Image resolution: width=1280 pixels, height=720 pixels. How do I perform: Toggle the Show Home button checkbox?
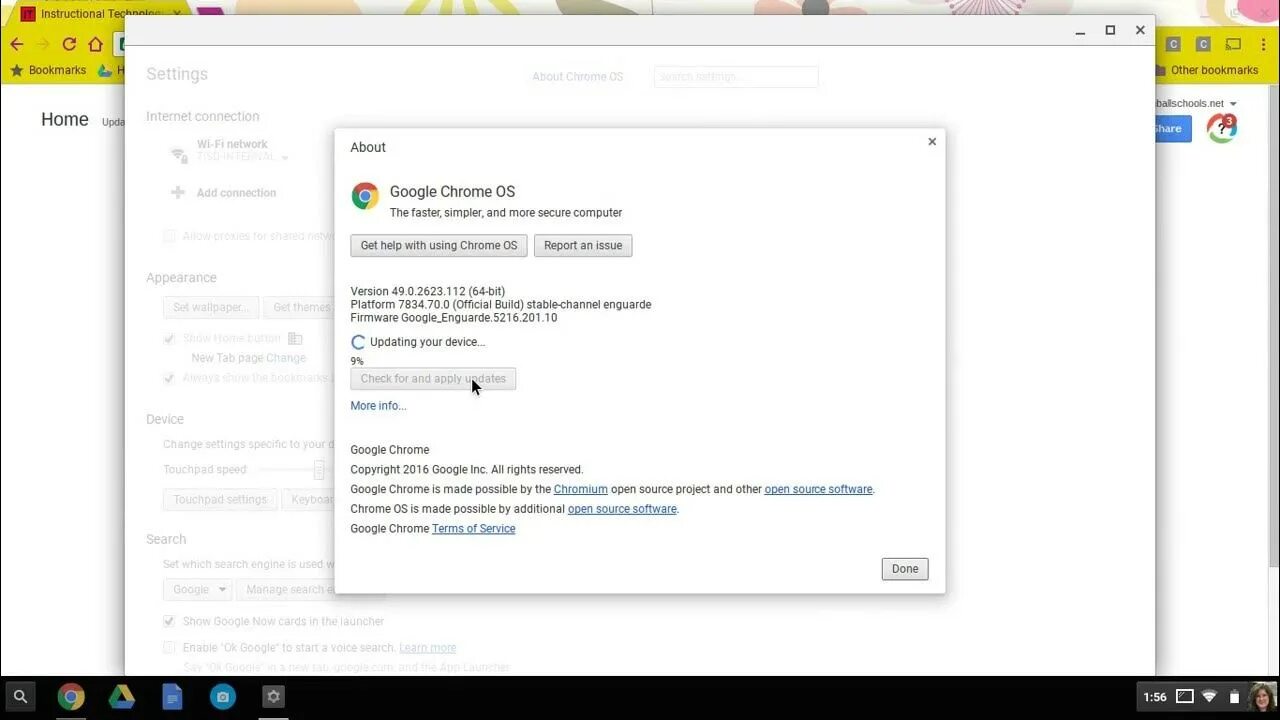point(169,339)
